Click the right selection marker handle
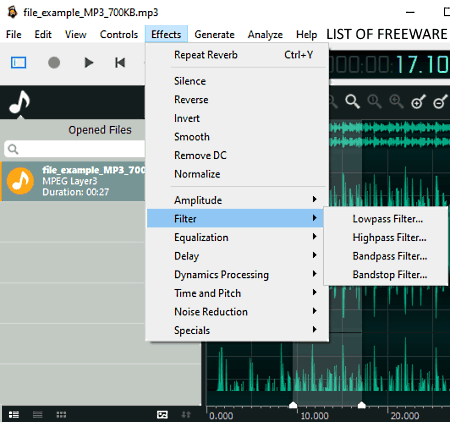This screenshot has height=422, width=450. [x=362, y=405]
